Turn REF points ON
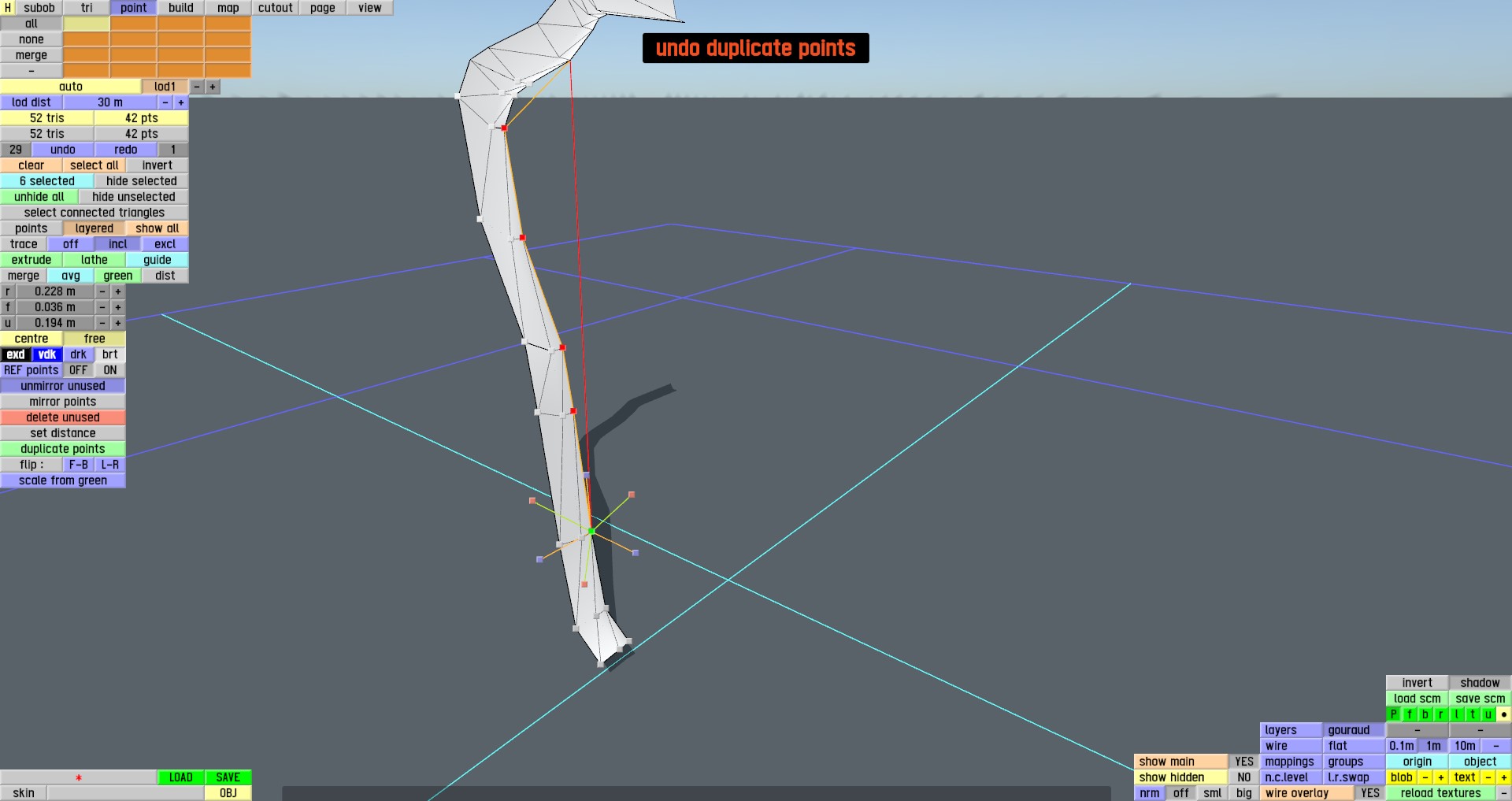Image resolution: width=1512 pixels, height=801 pixels. tap(110, 370)
